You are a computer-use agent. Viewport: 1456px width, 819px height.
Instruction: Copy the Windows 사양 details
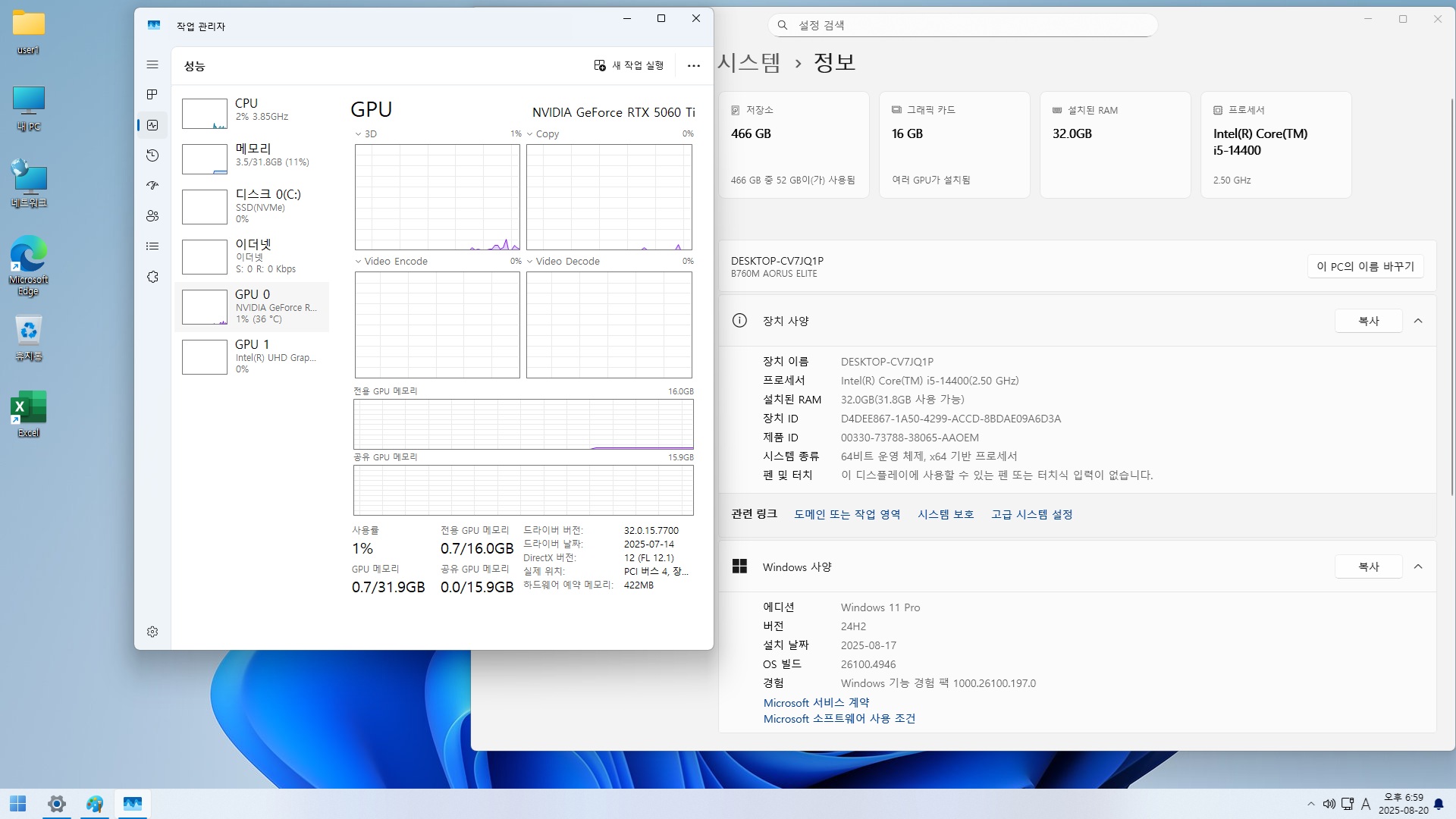tap(1369, 566)
